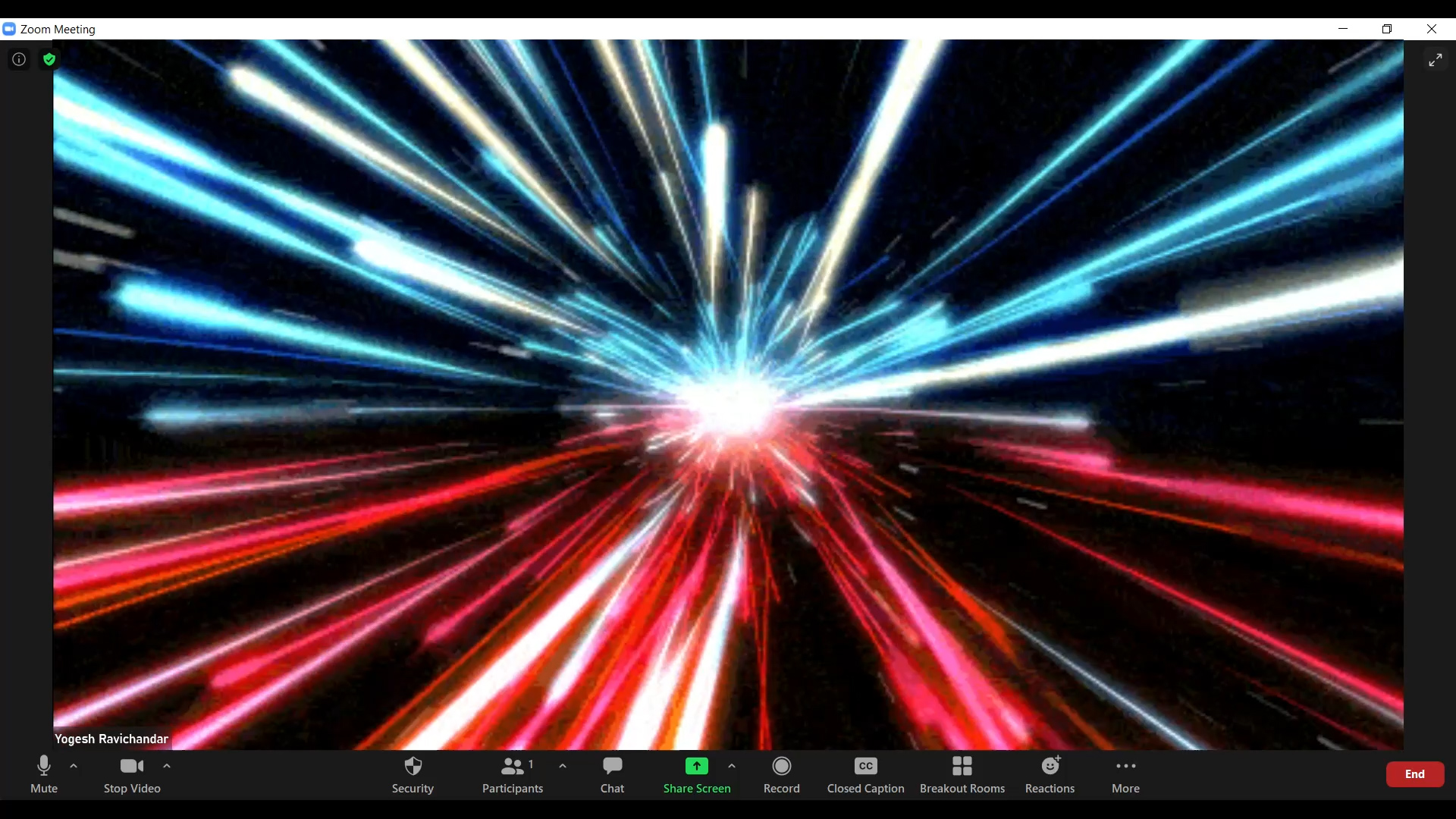
Task: Click the Yogesh Ravichandar name label
Action: 111,739
